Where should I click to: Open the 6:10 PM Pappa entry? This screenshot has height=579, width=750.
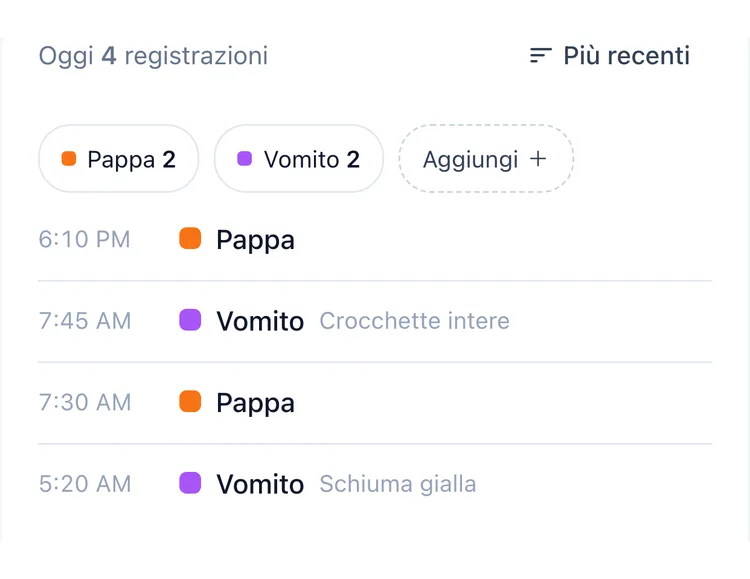coord(375,239)
